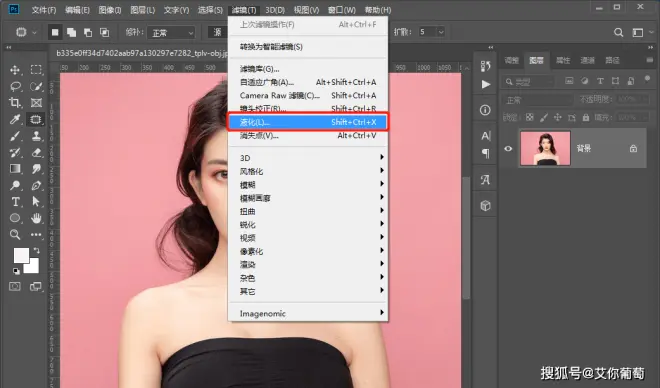Reset default foreground and background colors

coord(16,271)
